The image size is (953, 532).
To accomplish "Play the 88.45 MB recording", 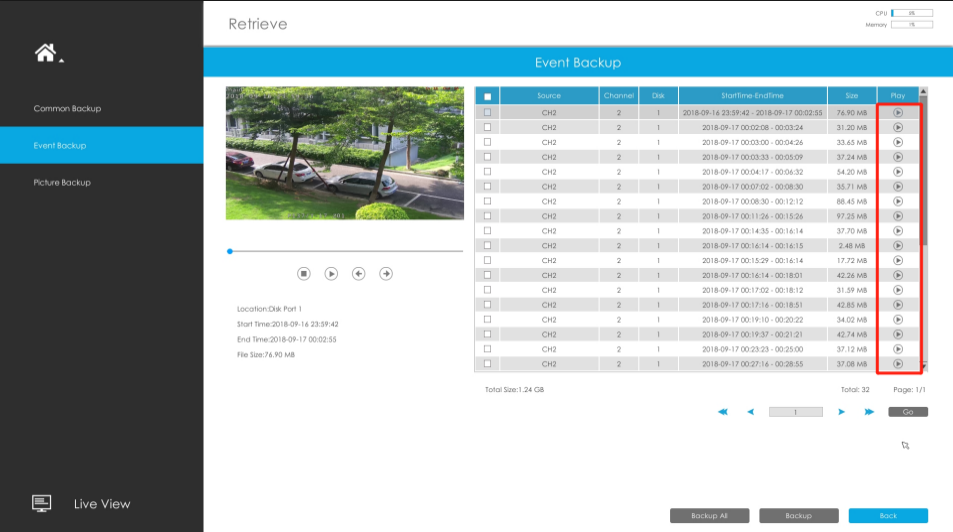I will pos(898,201).
